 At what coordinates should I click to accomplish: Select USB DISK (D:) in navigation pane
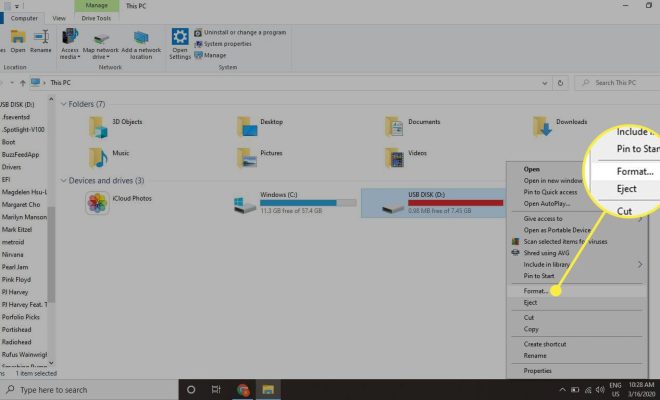click(18, 104)
